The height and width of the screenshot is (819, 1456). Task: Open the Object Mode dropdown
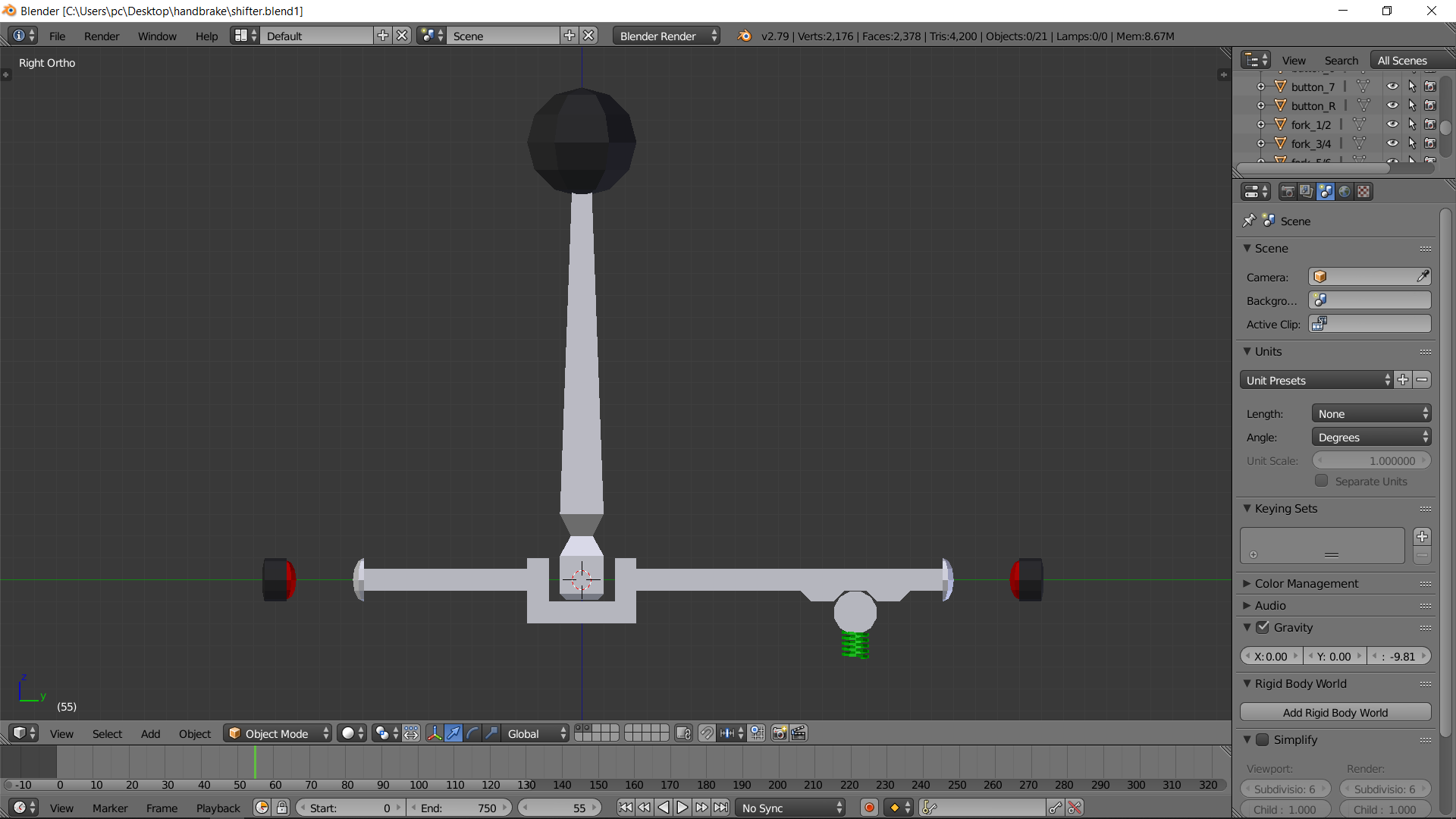coord(278,733)
